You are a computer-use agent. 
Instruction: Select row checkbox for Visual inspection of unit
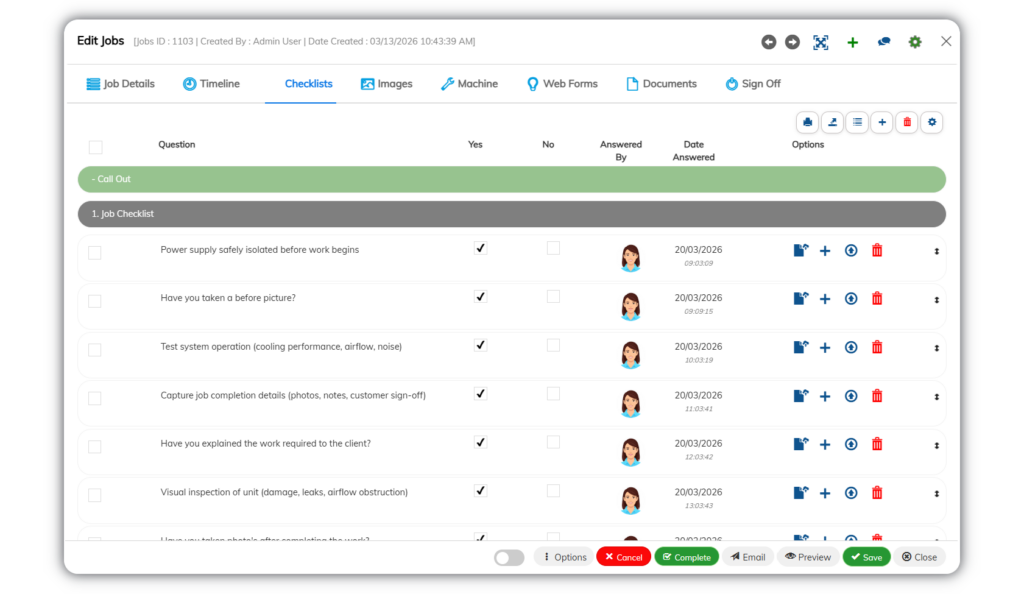(x=95, y=495)
